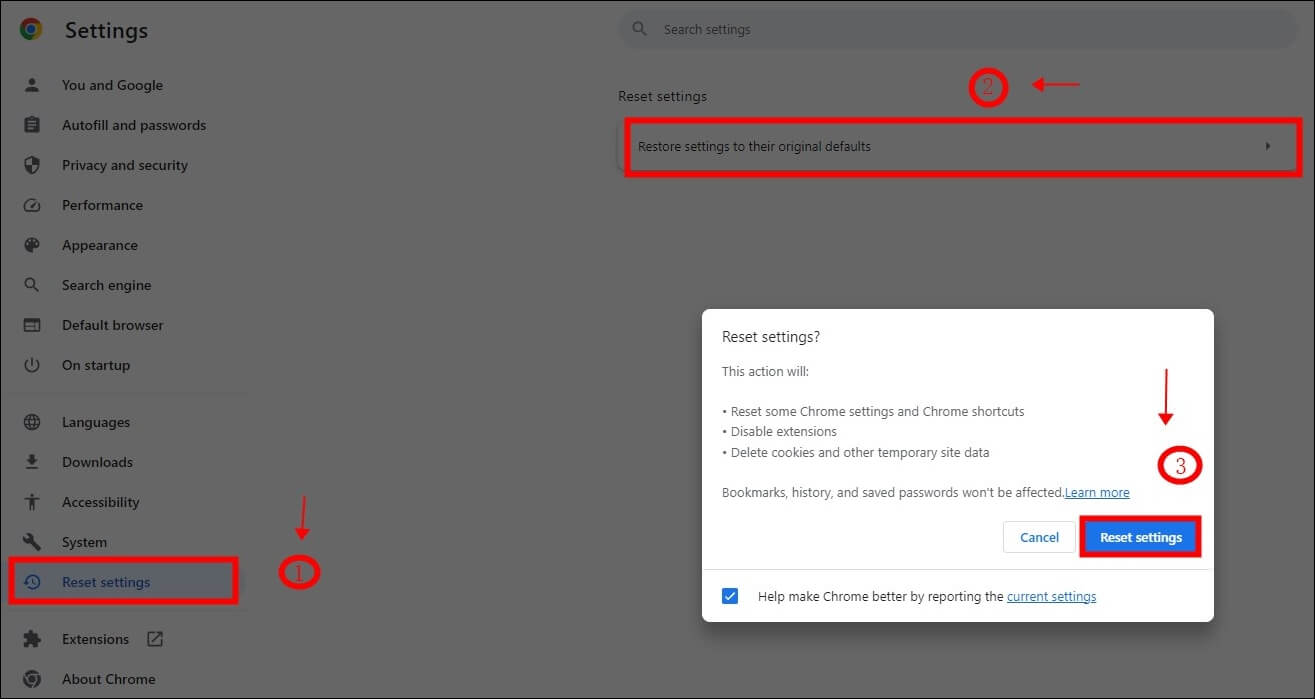Viewport: 1315px width, 699px height.
Task: Click the palette icon for Appearance
Action: click(32, 245)
